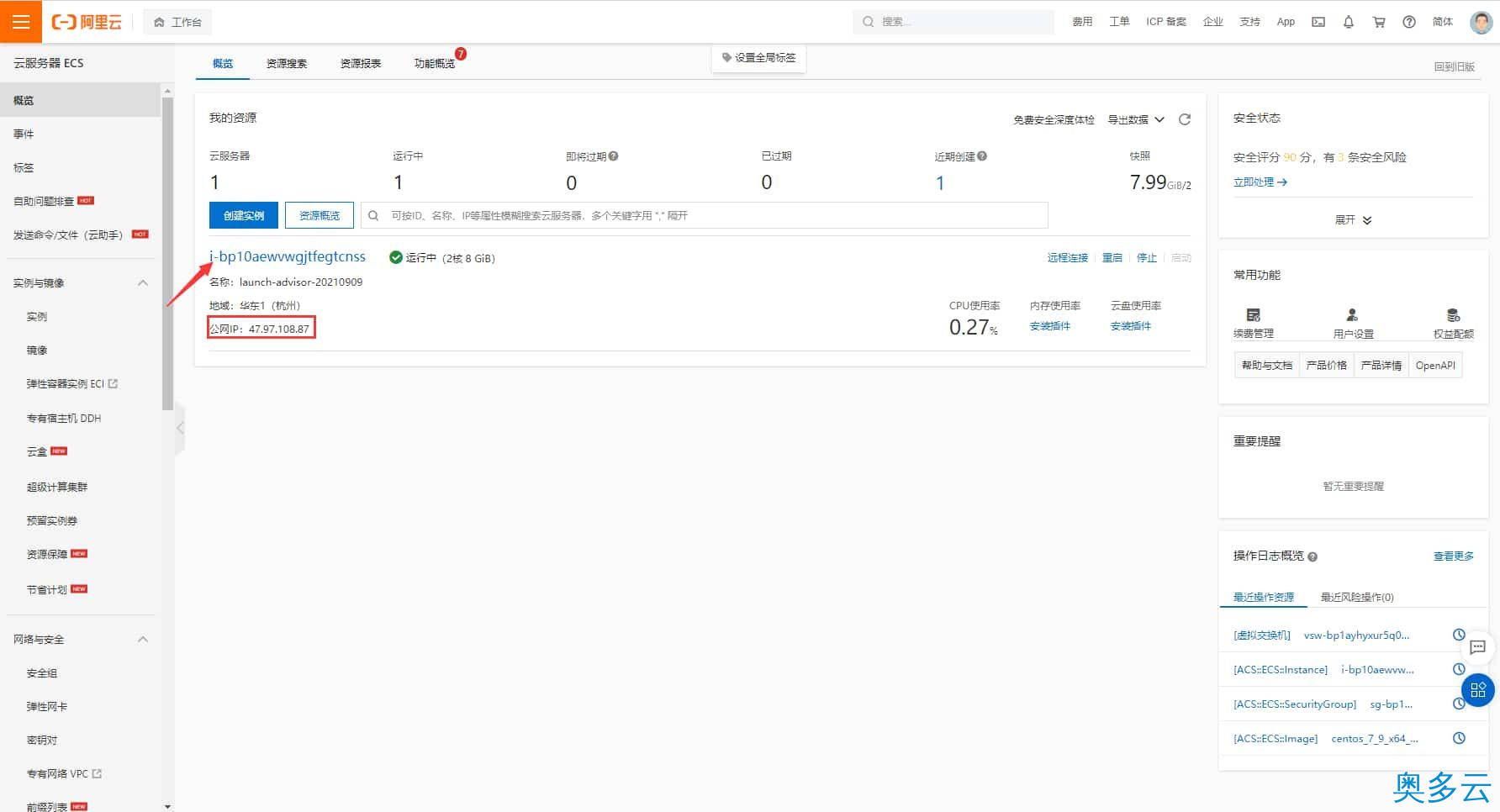Screen dimensions: 1500x812
Task: Open the notifications bell
Action: 1349,22
